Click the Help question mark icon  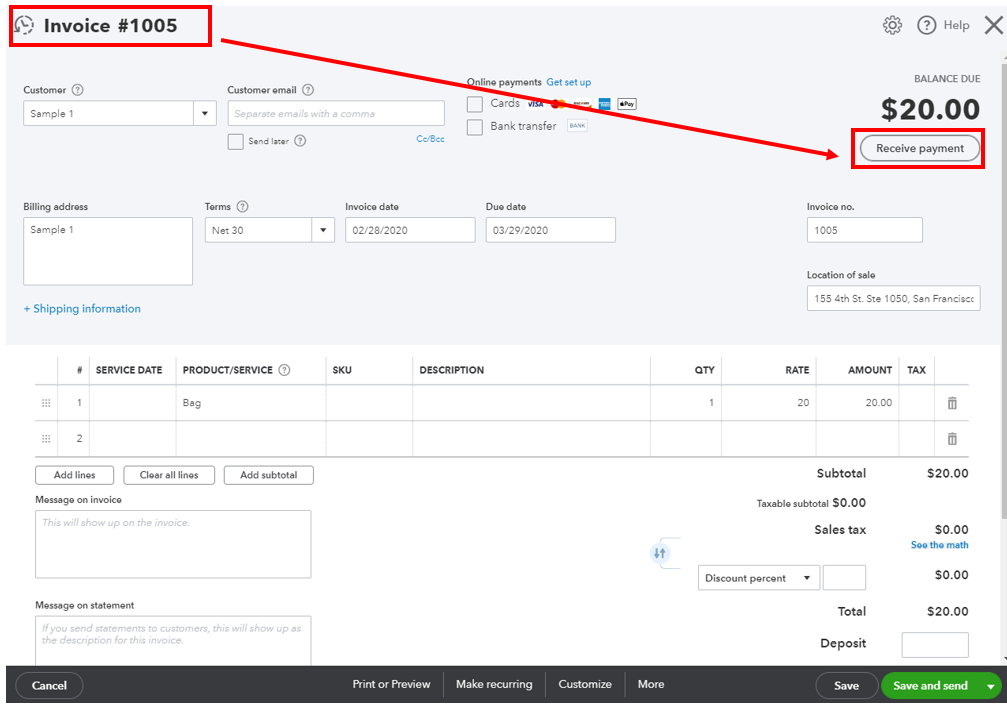925,25
